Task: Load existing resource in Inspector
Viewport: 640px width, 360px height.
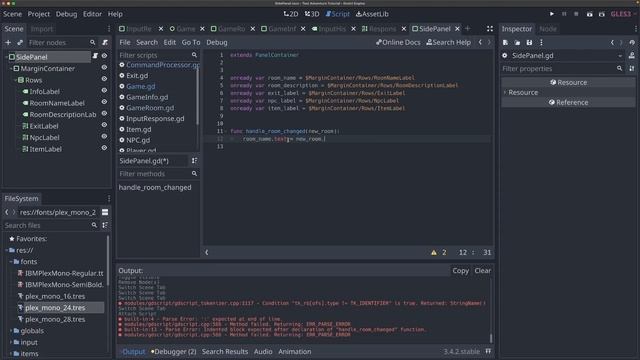Action: coord(517,42)
